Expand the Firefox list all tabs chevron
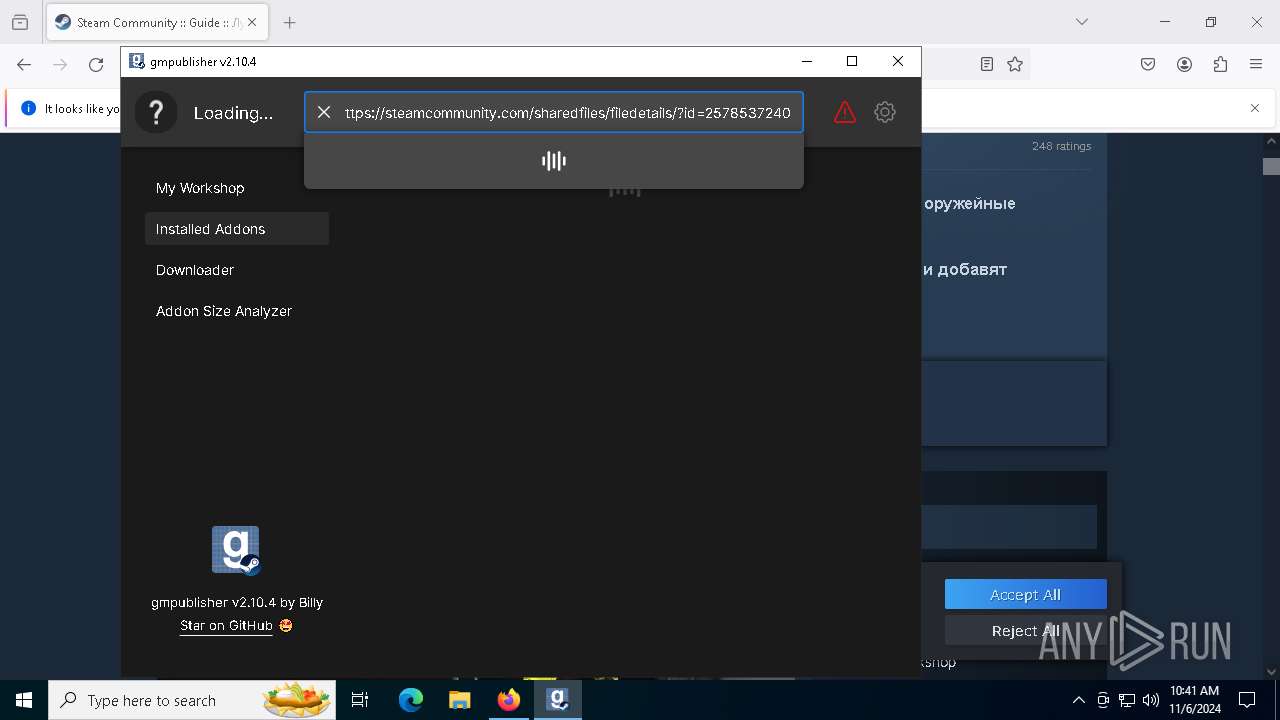Screen dimensions: 1280x720 [1082, 22]
